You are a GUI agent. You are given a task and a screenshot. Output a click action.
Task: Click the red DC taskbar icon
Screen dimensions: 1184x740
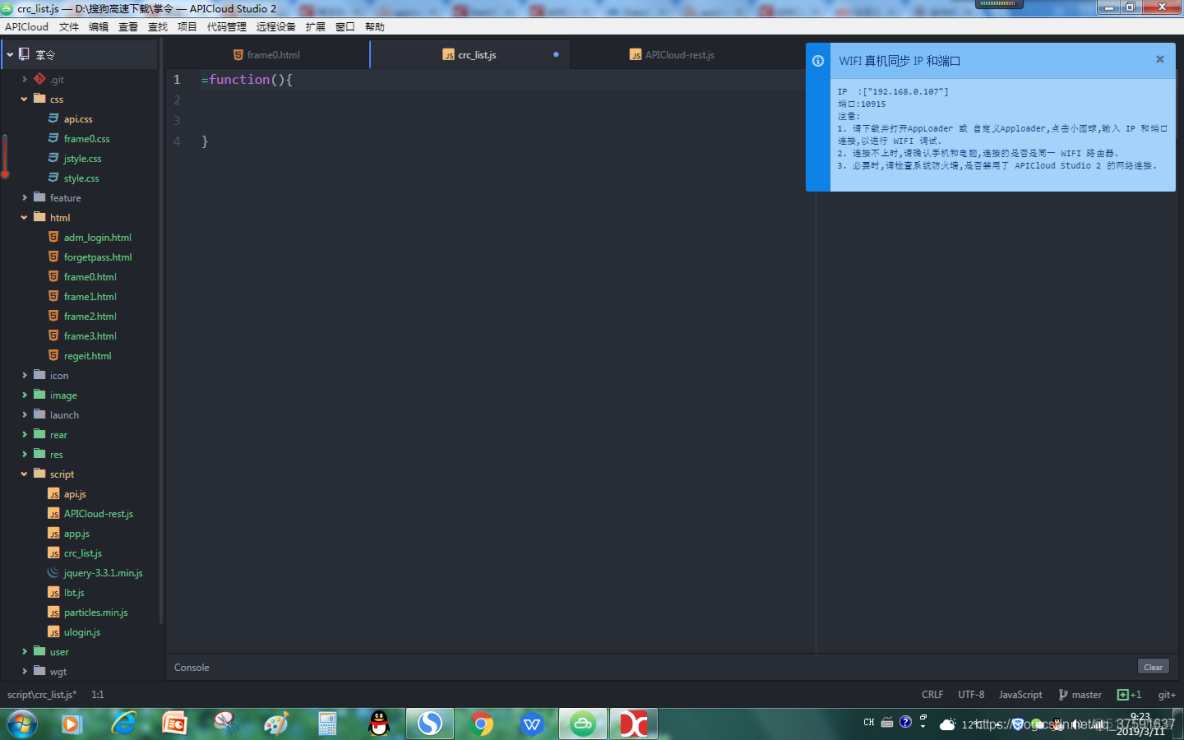pos(634,723)
